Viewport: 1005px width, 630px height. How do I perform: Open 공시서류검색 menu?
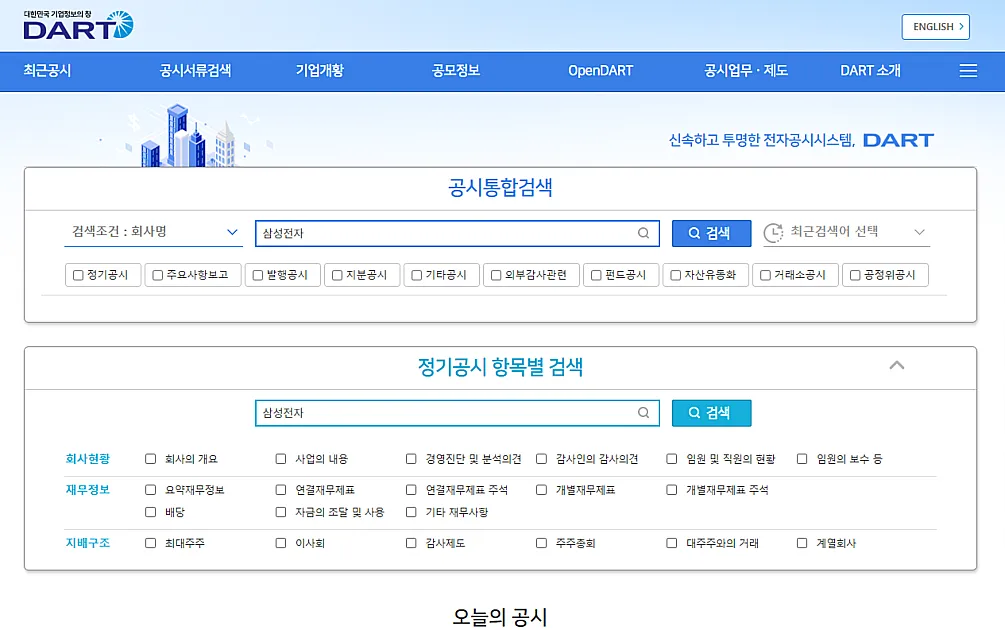tap(195, 70)
